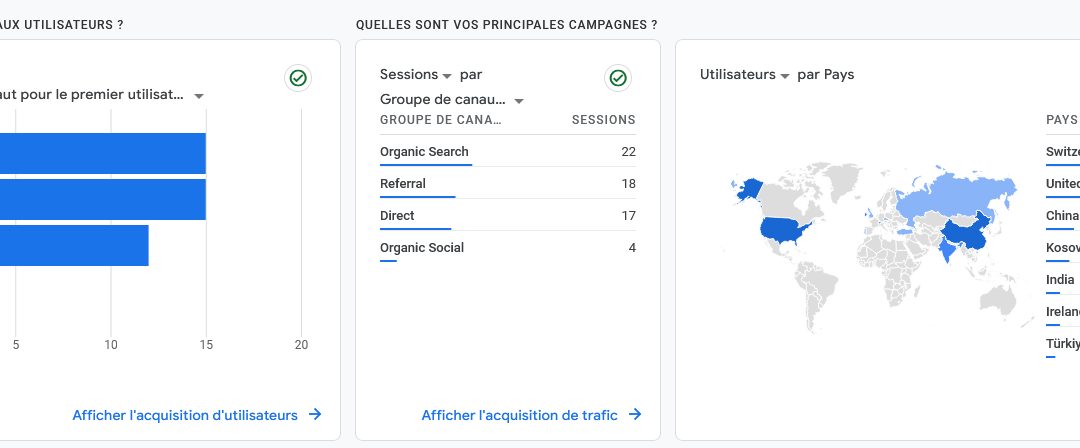Open Afficher l'acquisition de trafic link
The height and width of the screenshot is (448, 1080).
tap(519, 415)
